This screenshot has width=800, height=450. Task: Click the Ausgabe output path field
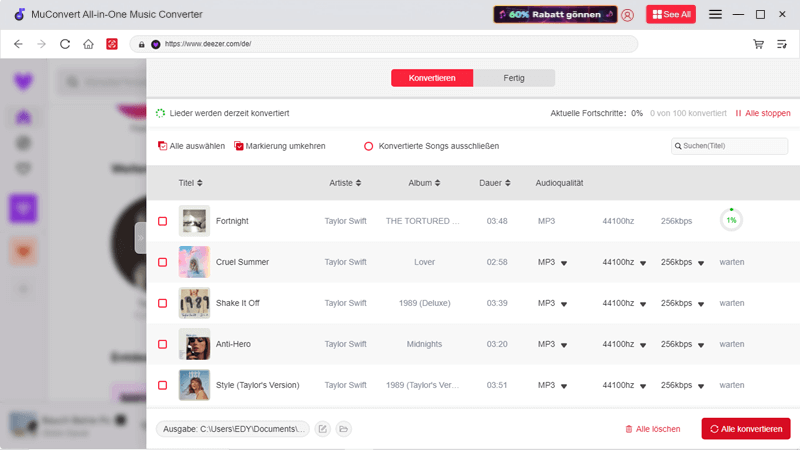233,429
